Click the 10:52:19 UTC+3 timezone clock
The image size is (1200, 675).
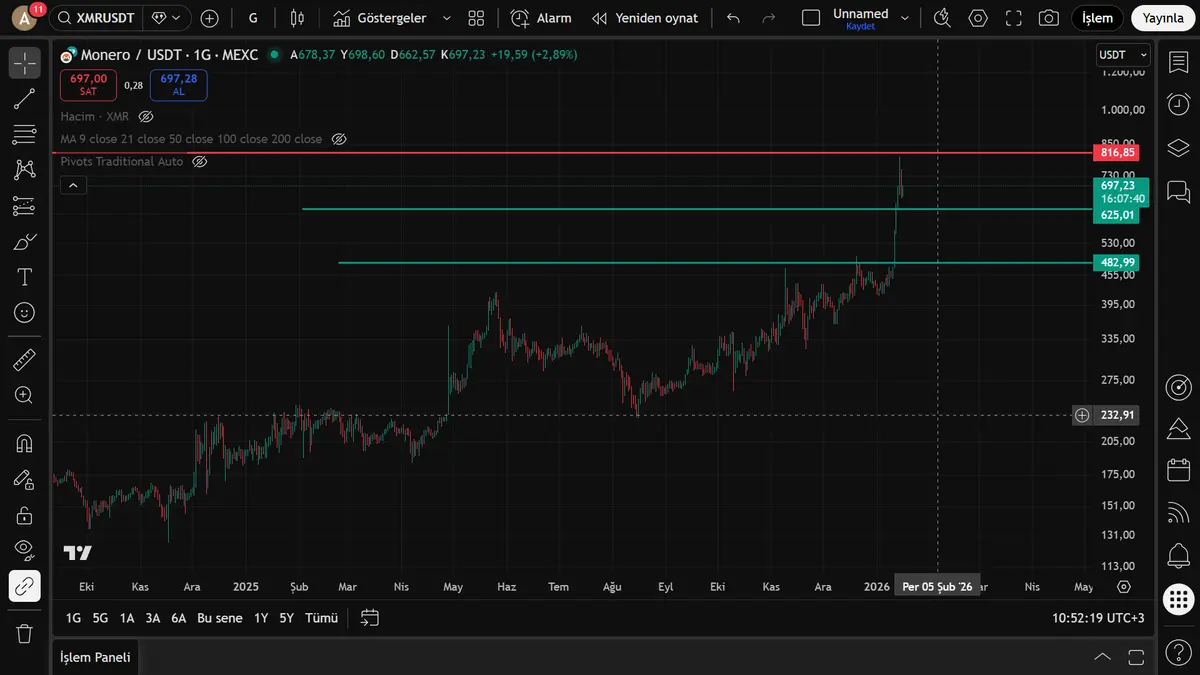click(x=1098, y=618)
